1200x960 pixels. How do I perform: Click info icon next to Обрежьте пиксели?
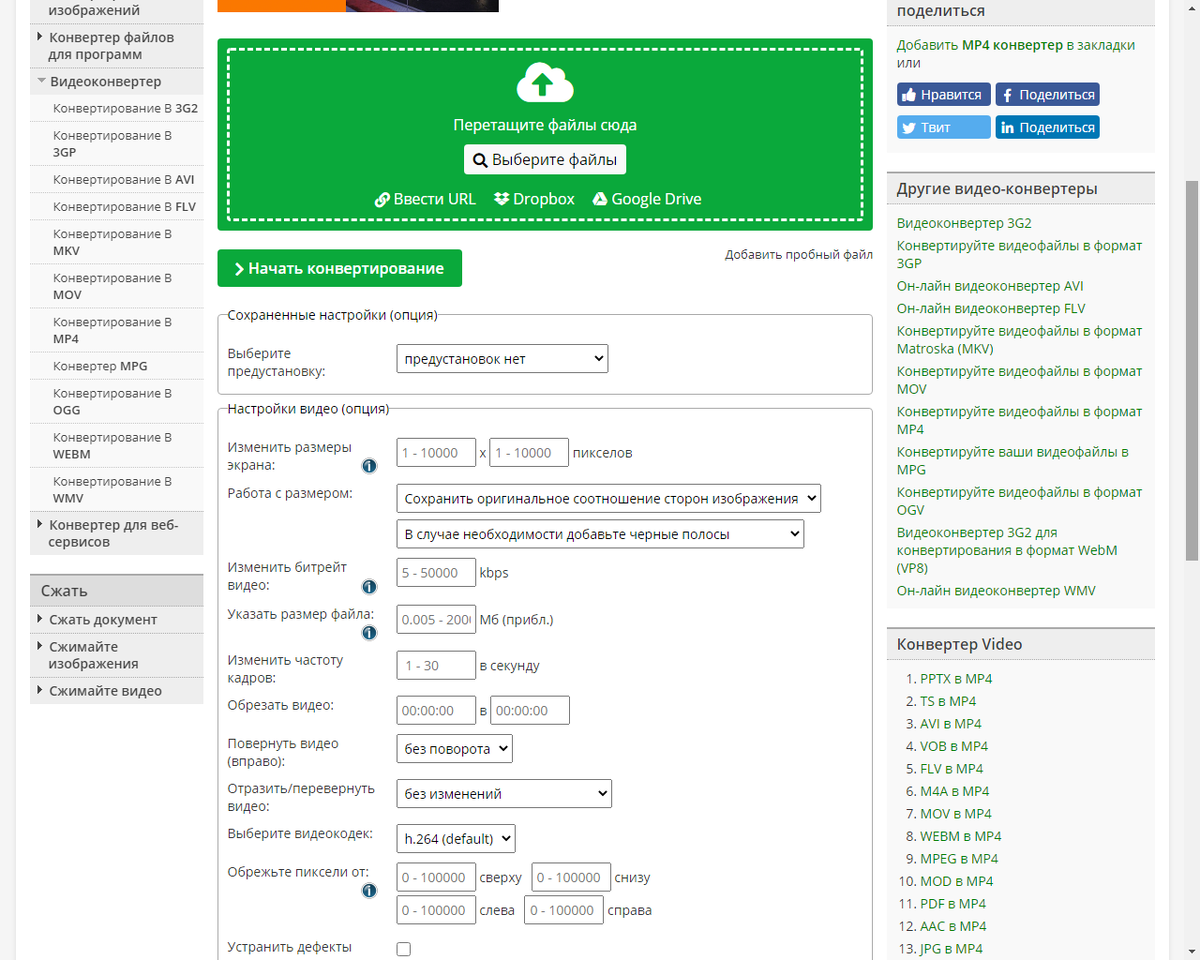coord(369,891)
